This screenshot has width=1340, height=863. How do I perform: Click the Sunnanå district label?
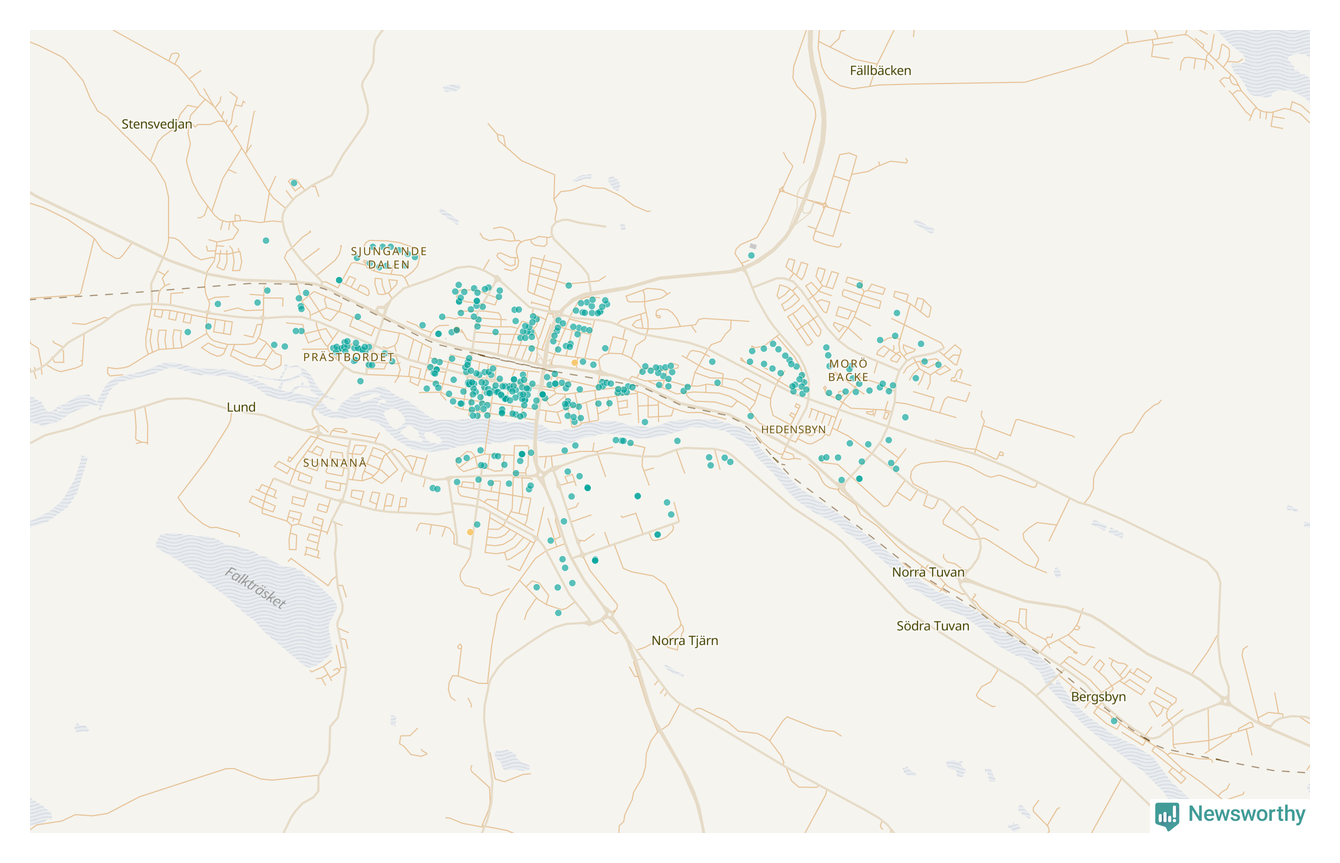(x=335, y=463)
